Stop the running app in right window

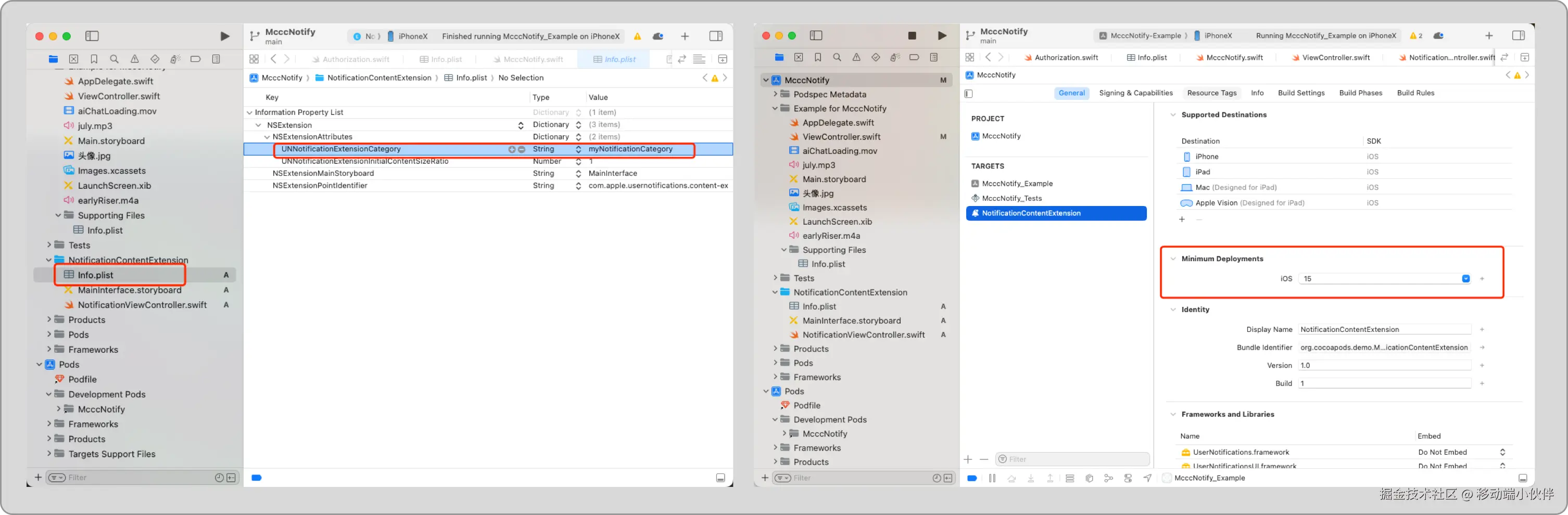(x=912, y=36)
